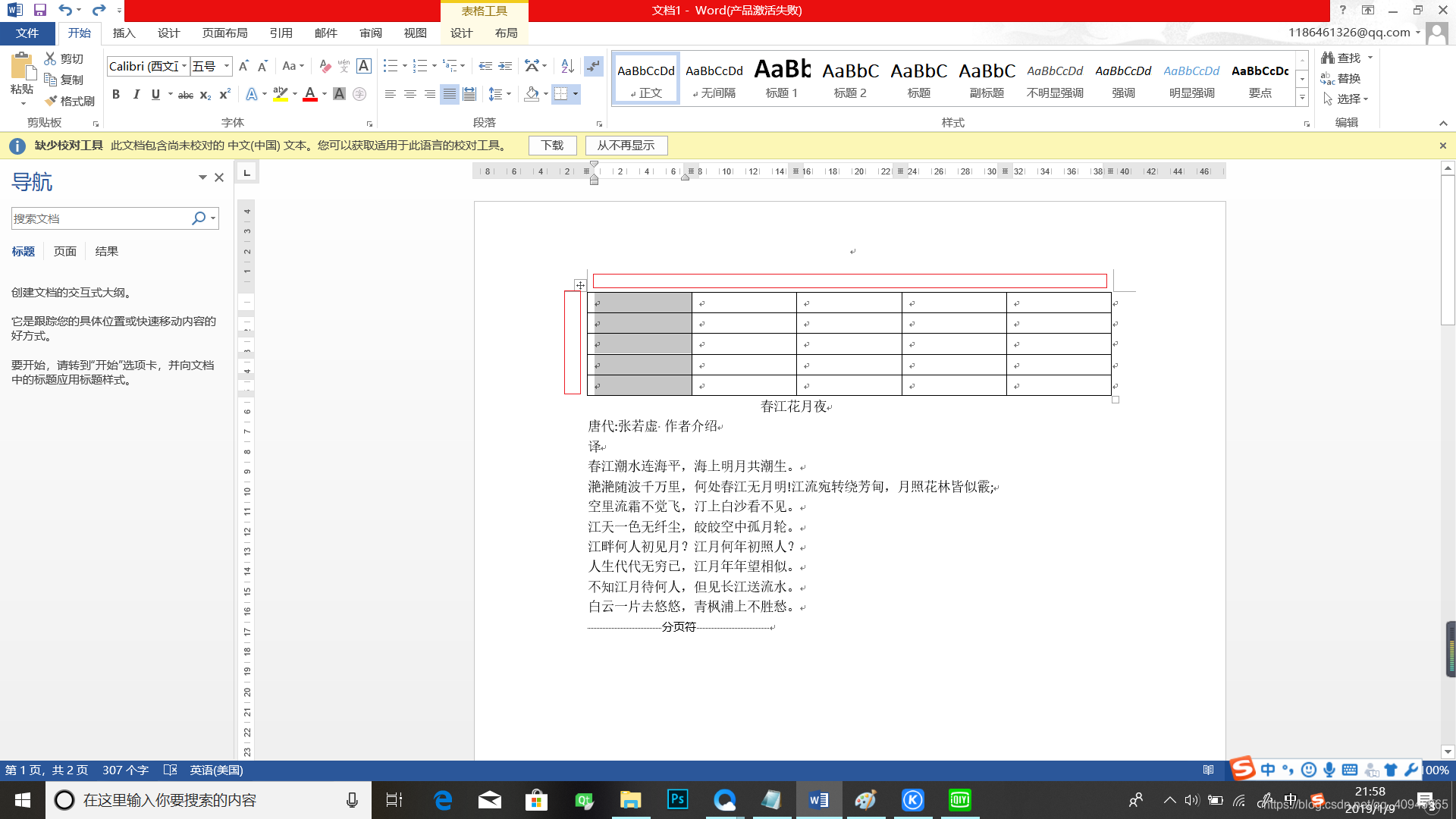
Task: Center the paragraph text
Action: pyautogui.click(x=410, y=95)
